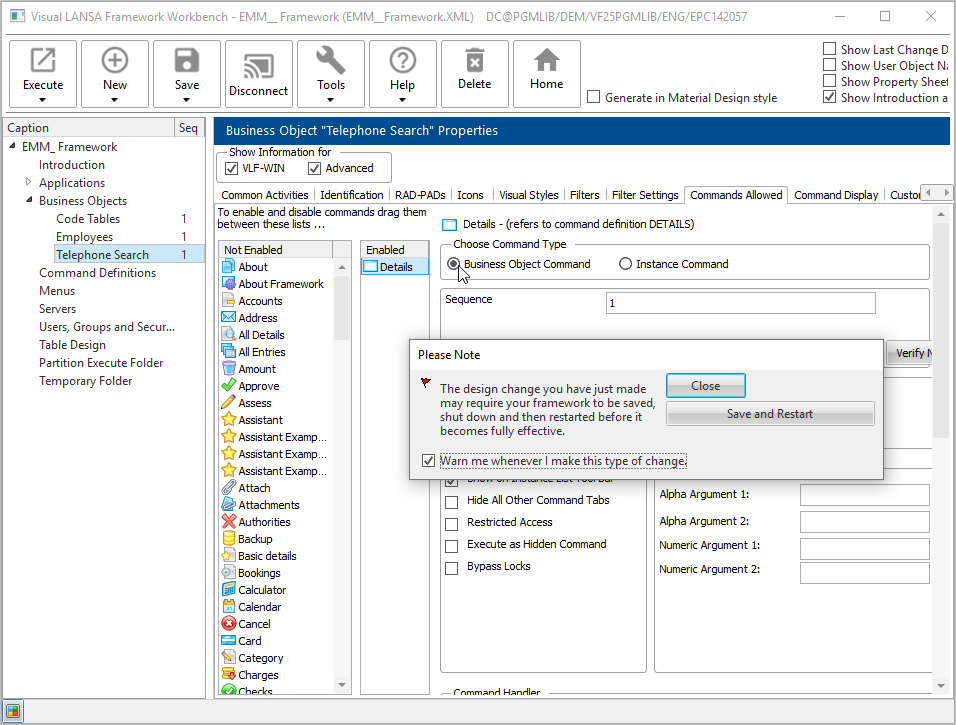Click the Disconnect toolbar icon
This screenshot has height=725, width=956.
coord(259,62)
